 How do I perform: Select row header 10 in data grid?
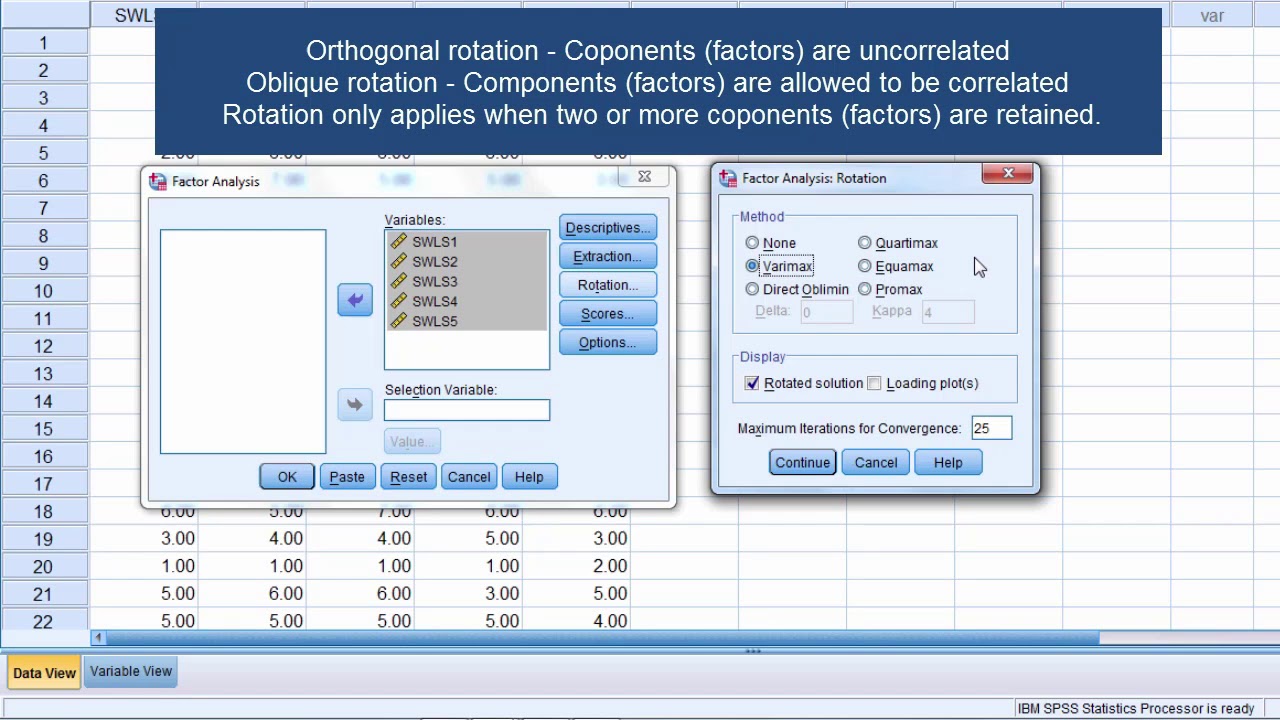(x=44, y=291)
